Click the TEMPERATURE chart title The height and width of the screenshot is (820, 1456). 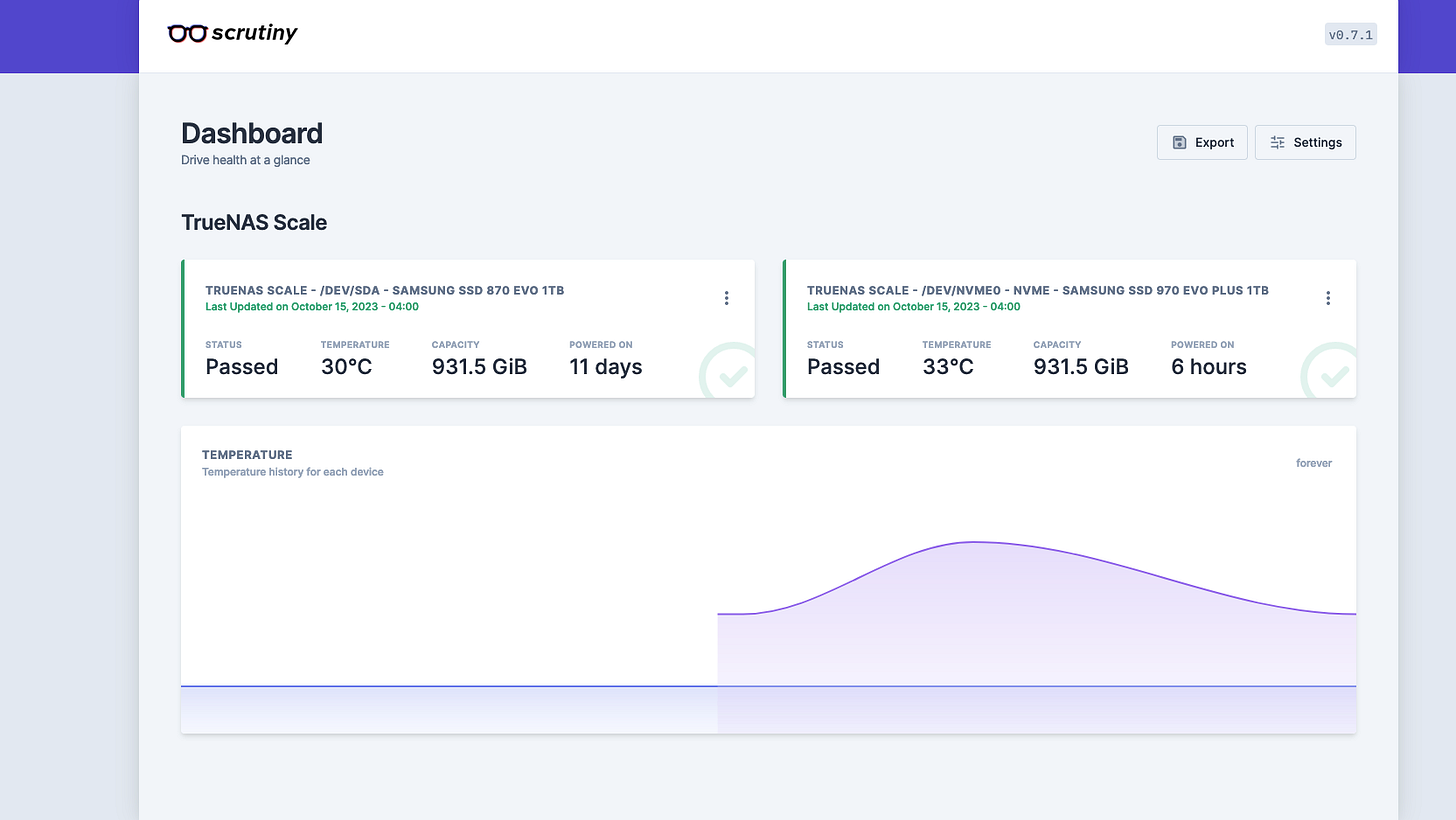click(247, 455)
